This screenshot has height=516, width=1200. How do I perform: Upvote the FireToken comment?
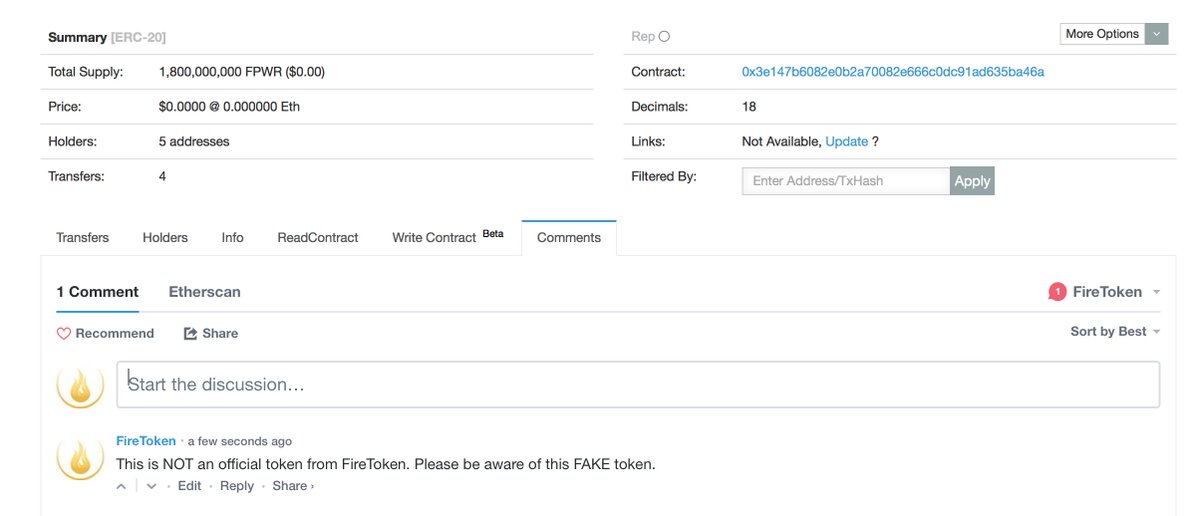point(122,486)
